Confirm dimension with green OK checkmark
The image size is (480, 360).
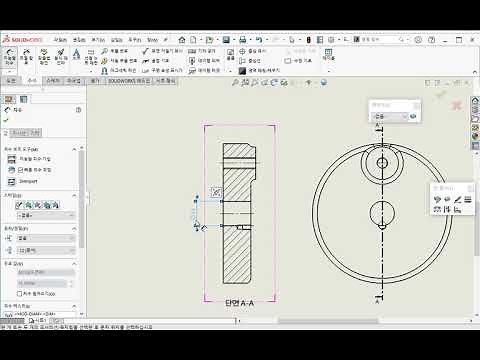pos(6,120)
